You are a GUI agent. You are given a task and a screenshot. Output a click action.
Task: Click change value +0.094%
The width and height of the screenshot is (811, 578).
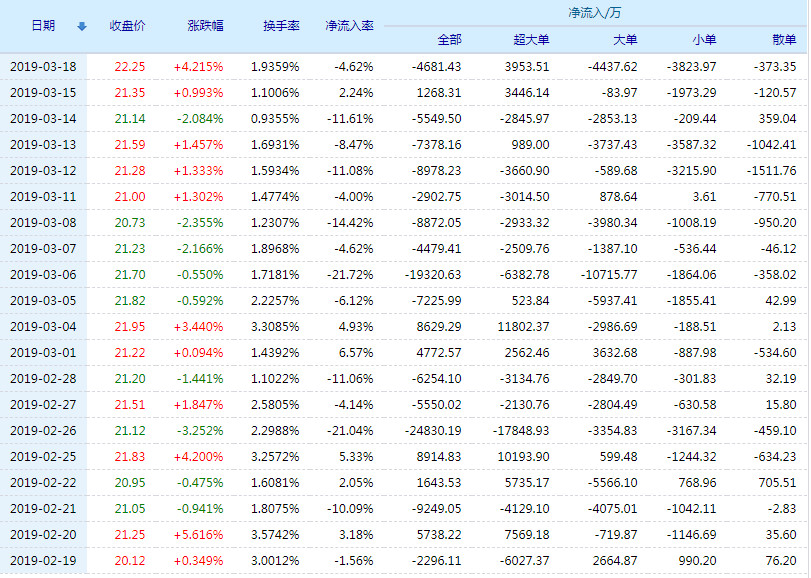199,353
